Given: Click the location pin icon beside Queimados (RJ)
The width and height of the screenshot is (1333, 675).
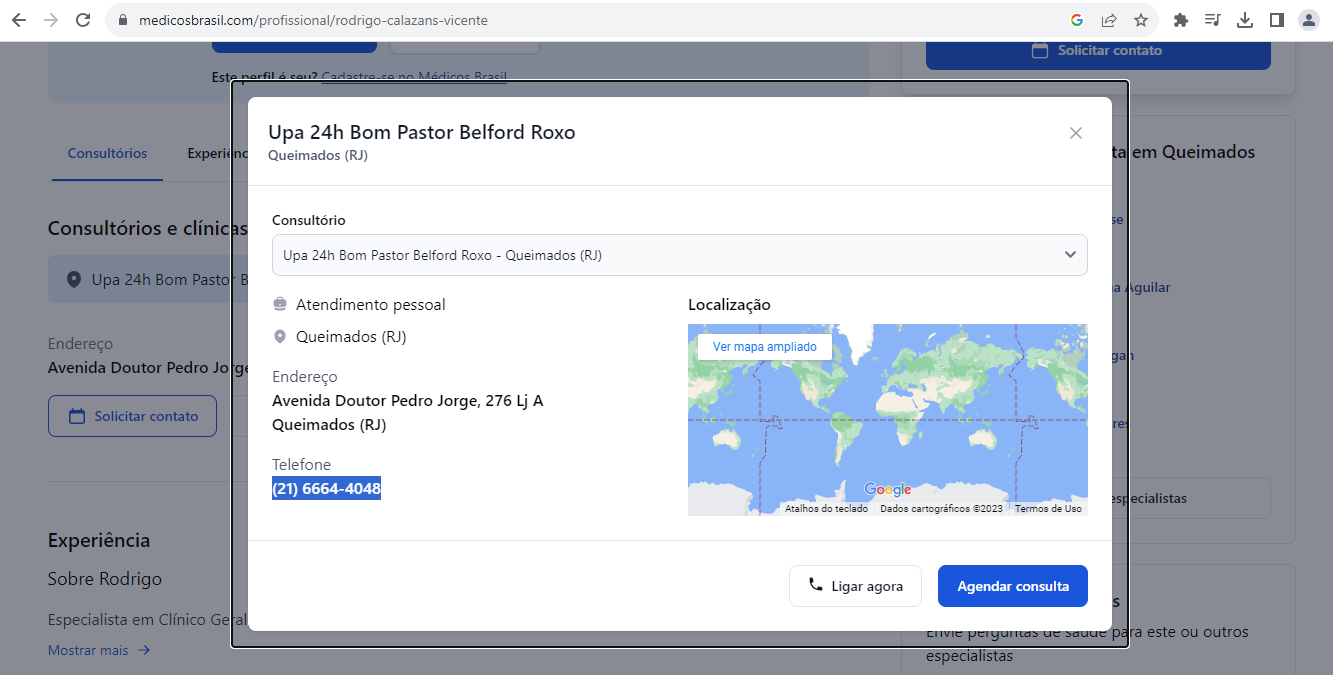Looking at the screenshot, I should [280, 337].
